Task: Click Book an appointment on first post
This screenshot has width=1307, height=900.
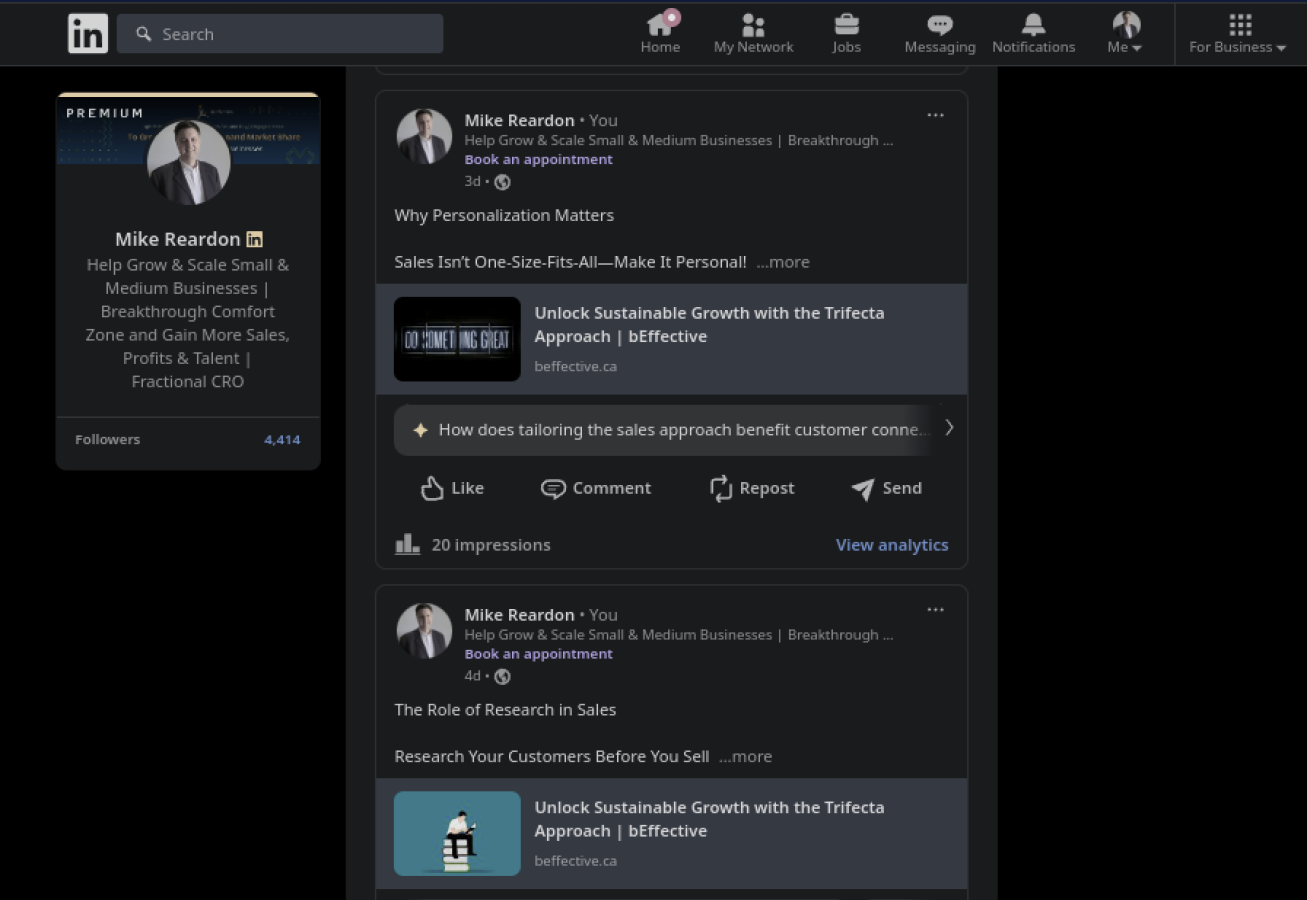Action: click(x=538, y=160)
